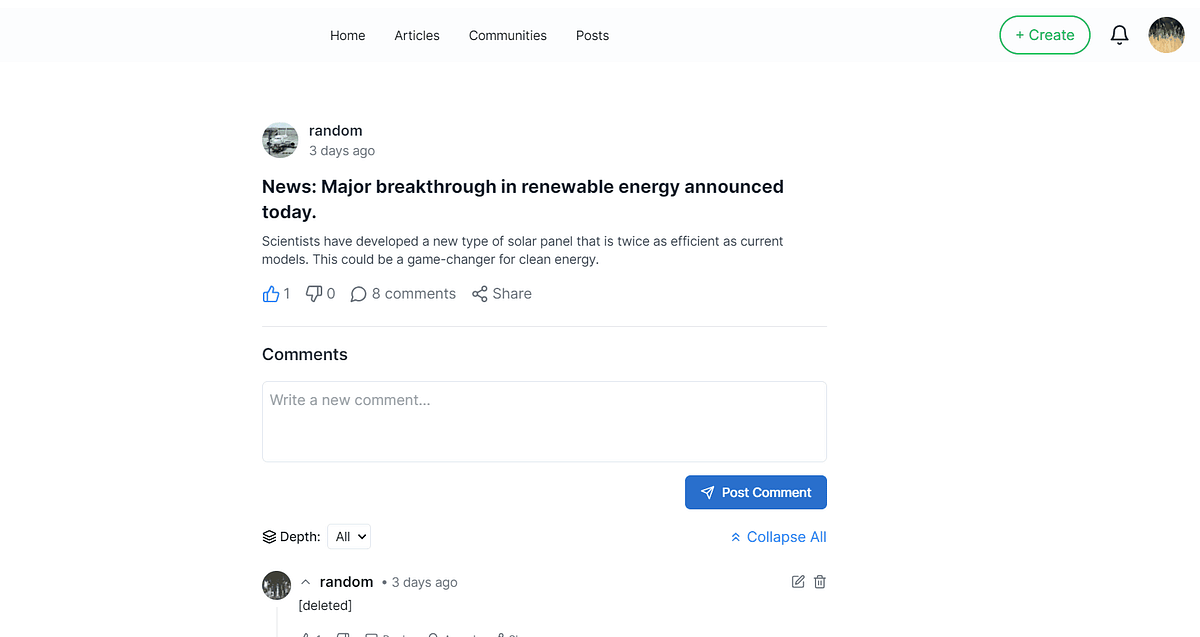Image resolution: width=1200 pixels, height=637 pixels.
Task: Collapse random's comment via the chevron
Action: click(305, 581)
